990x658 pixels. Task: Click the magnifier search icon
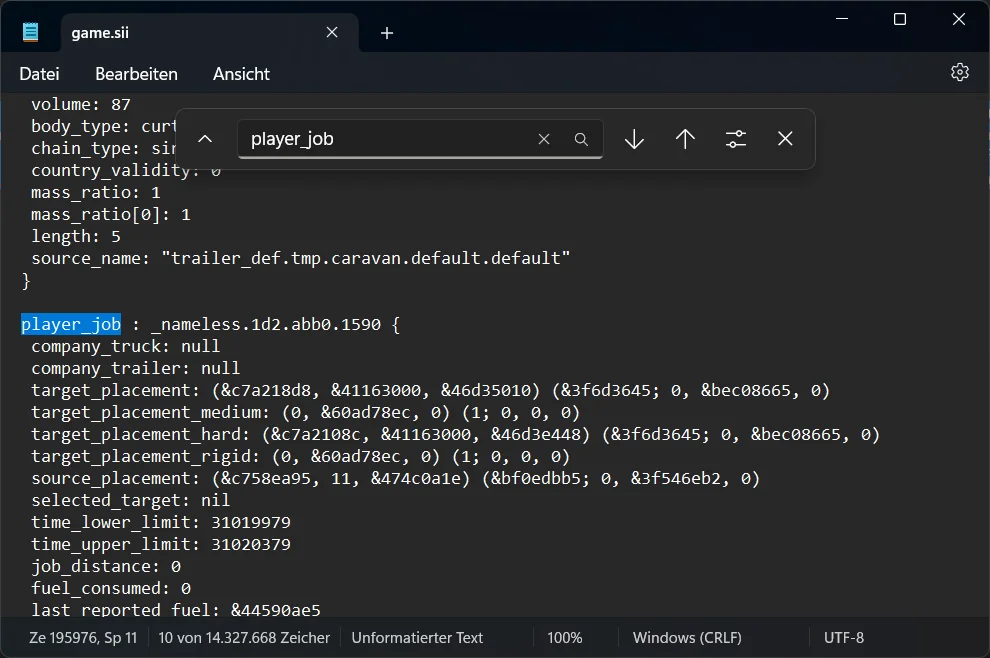pyautogui.click(x=581, y=139)
